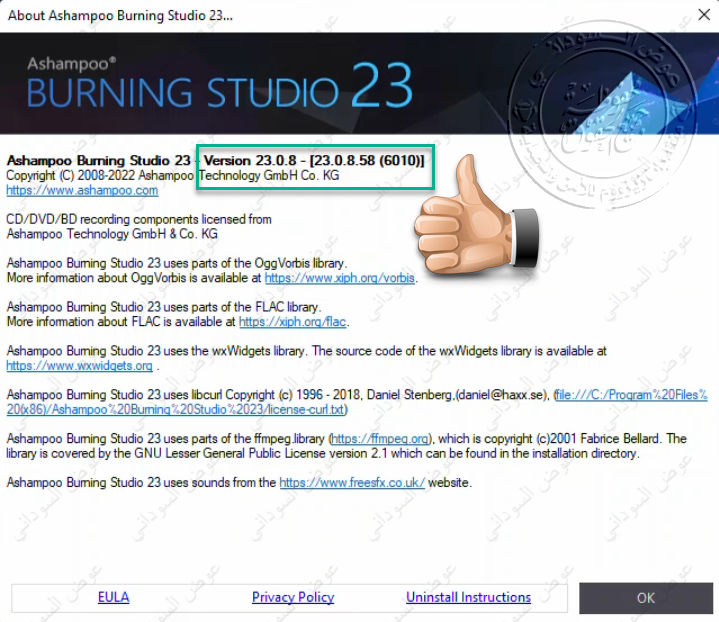Click 'CD/DVD/BD recording components licensed from' text
This screenshot has width=719, height=622.
pyautogui.click(x=139, y=219)
